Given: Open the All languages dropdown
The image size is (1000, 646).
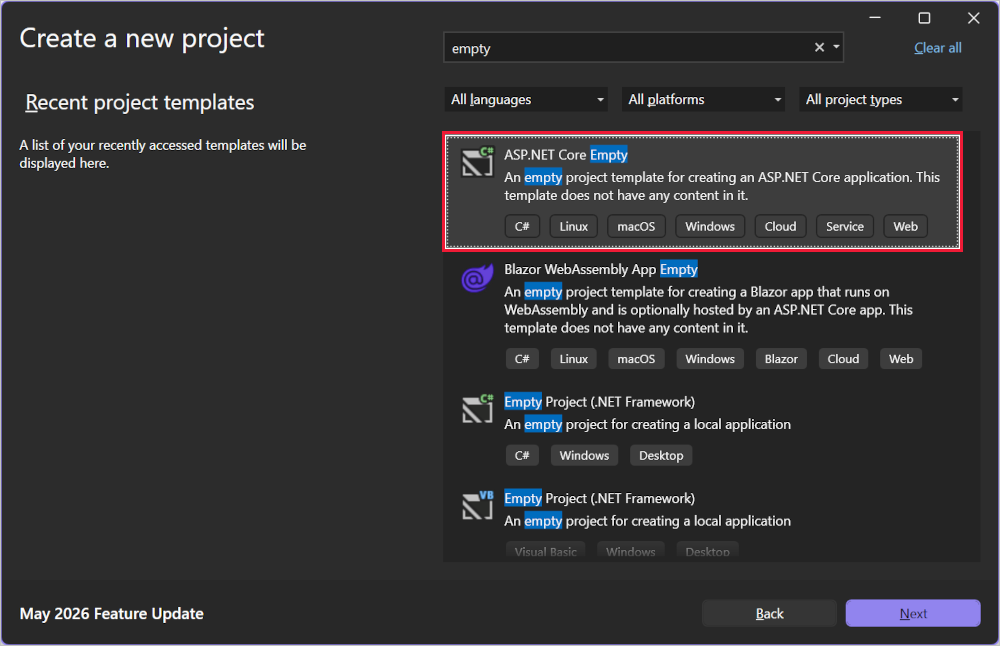Looking at the screenshot, I should tap(526, 99).
